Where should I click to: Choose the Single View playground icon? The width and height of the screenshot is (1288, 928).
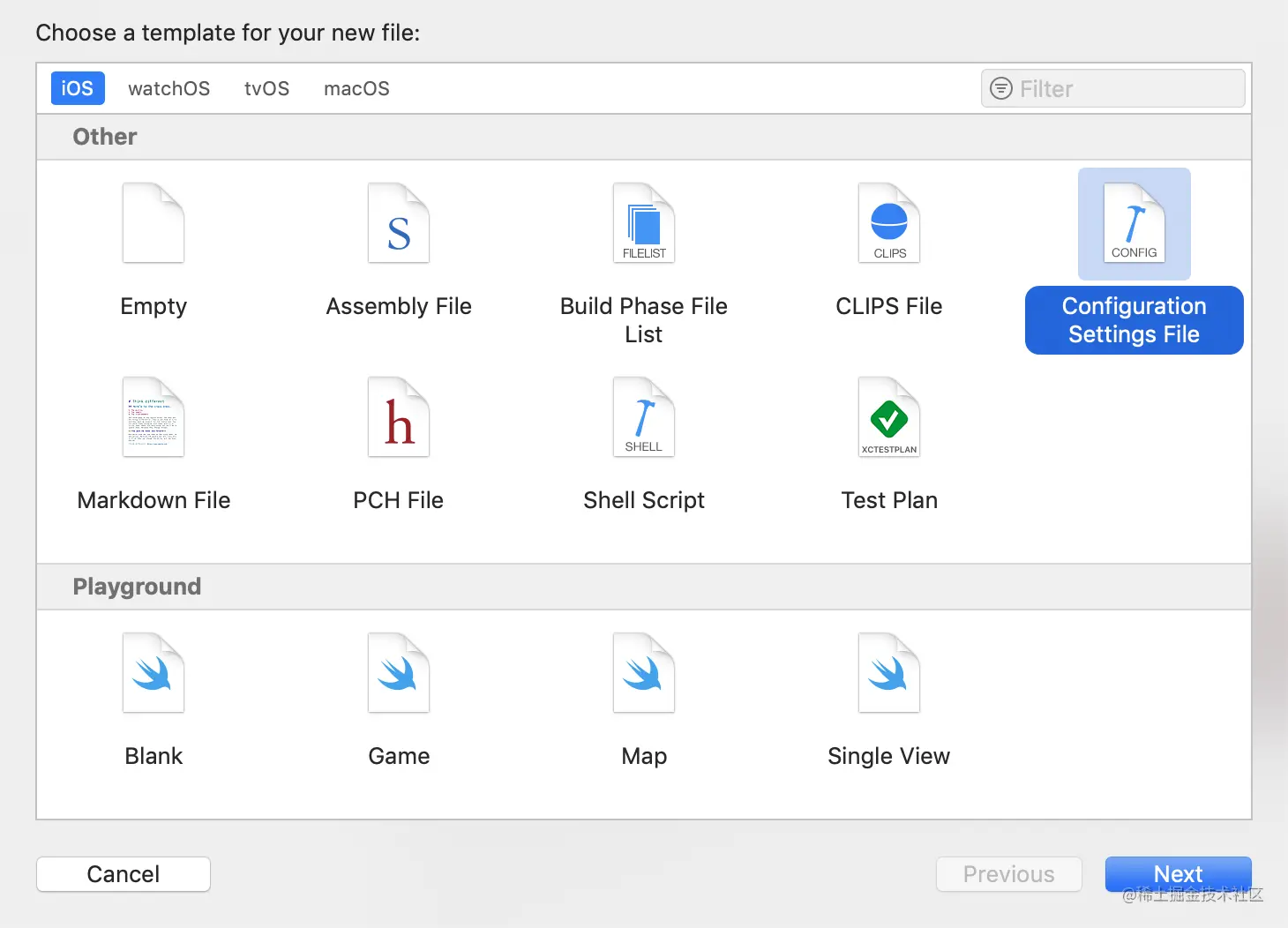coord(889,673)
